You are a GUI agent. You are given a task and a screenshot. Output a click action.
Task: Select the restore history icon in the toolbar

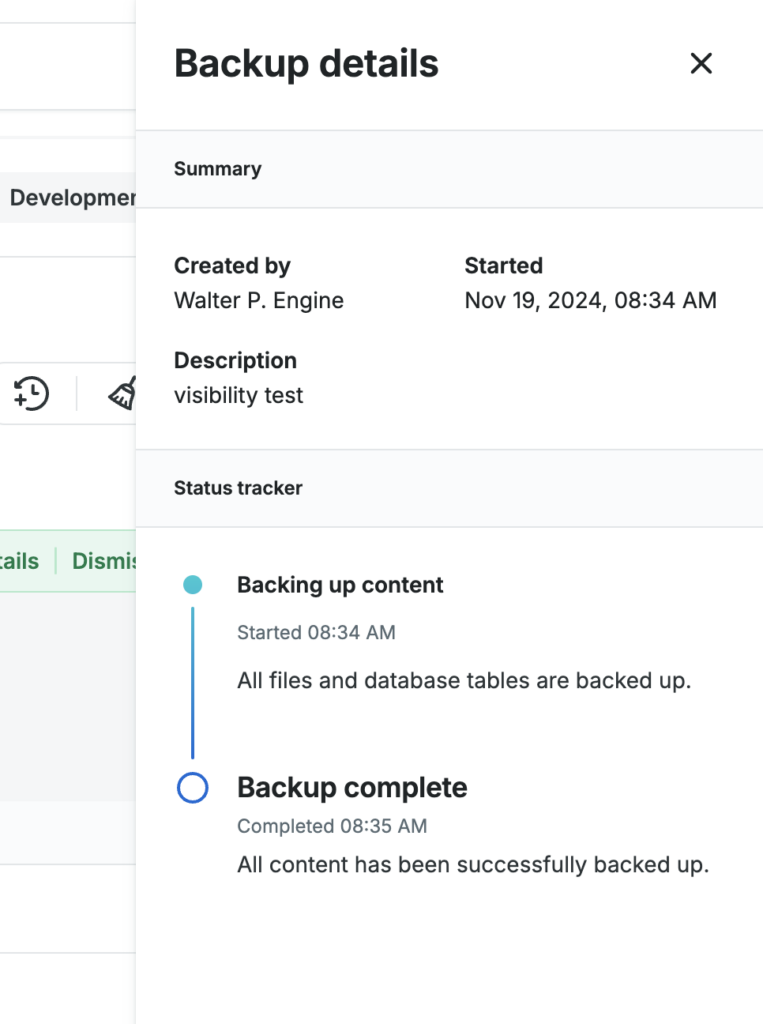(30, 393)
